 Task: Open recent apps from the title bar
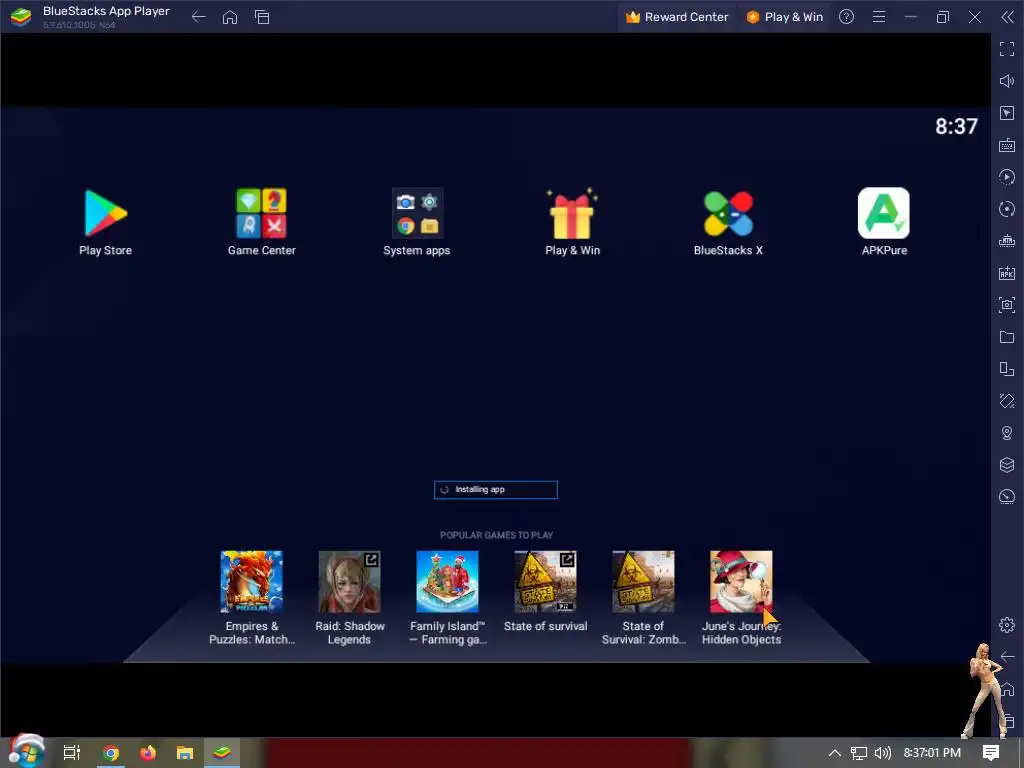pos(262,17)
